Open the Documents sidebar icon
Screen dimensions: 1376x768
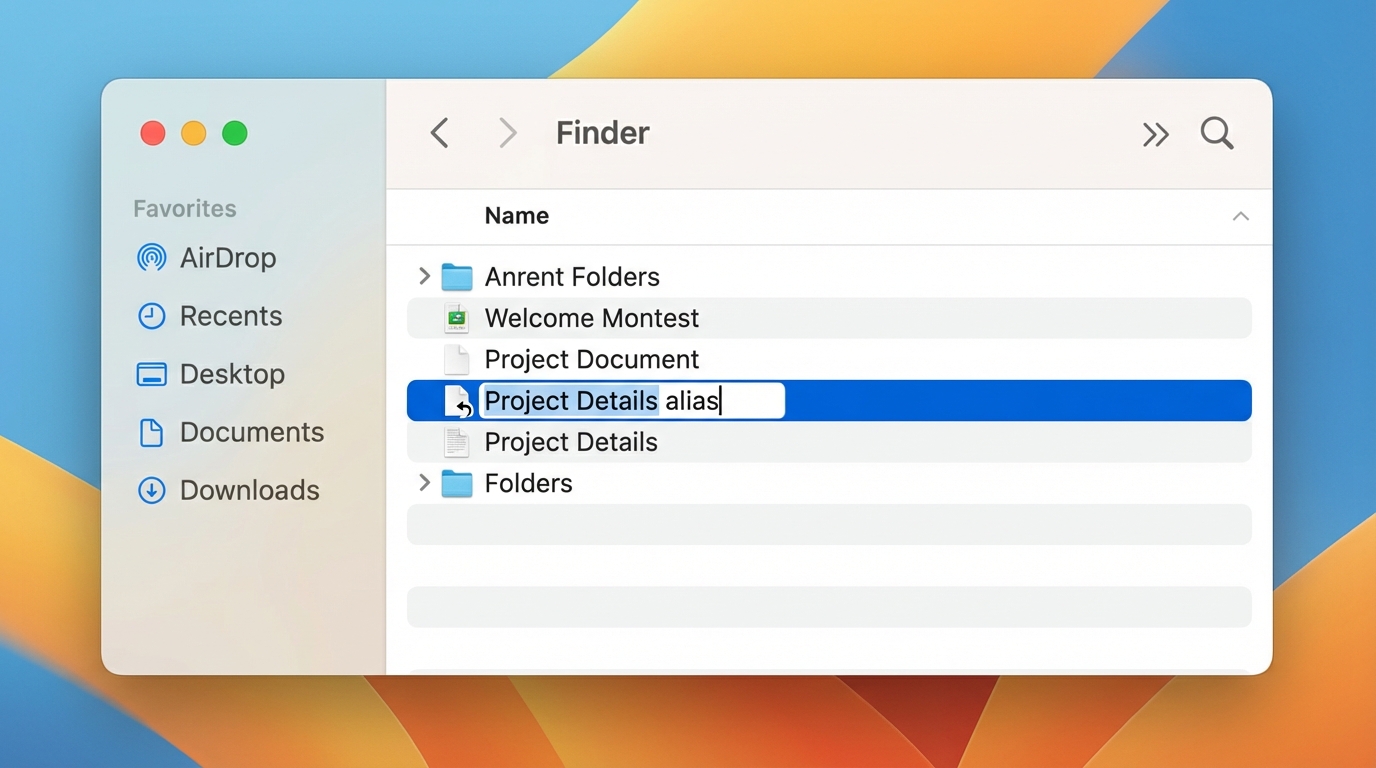coord(151,432)
